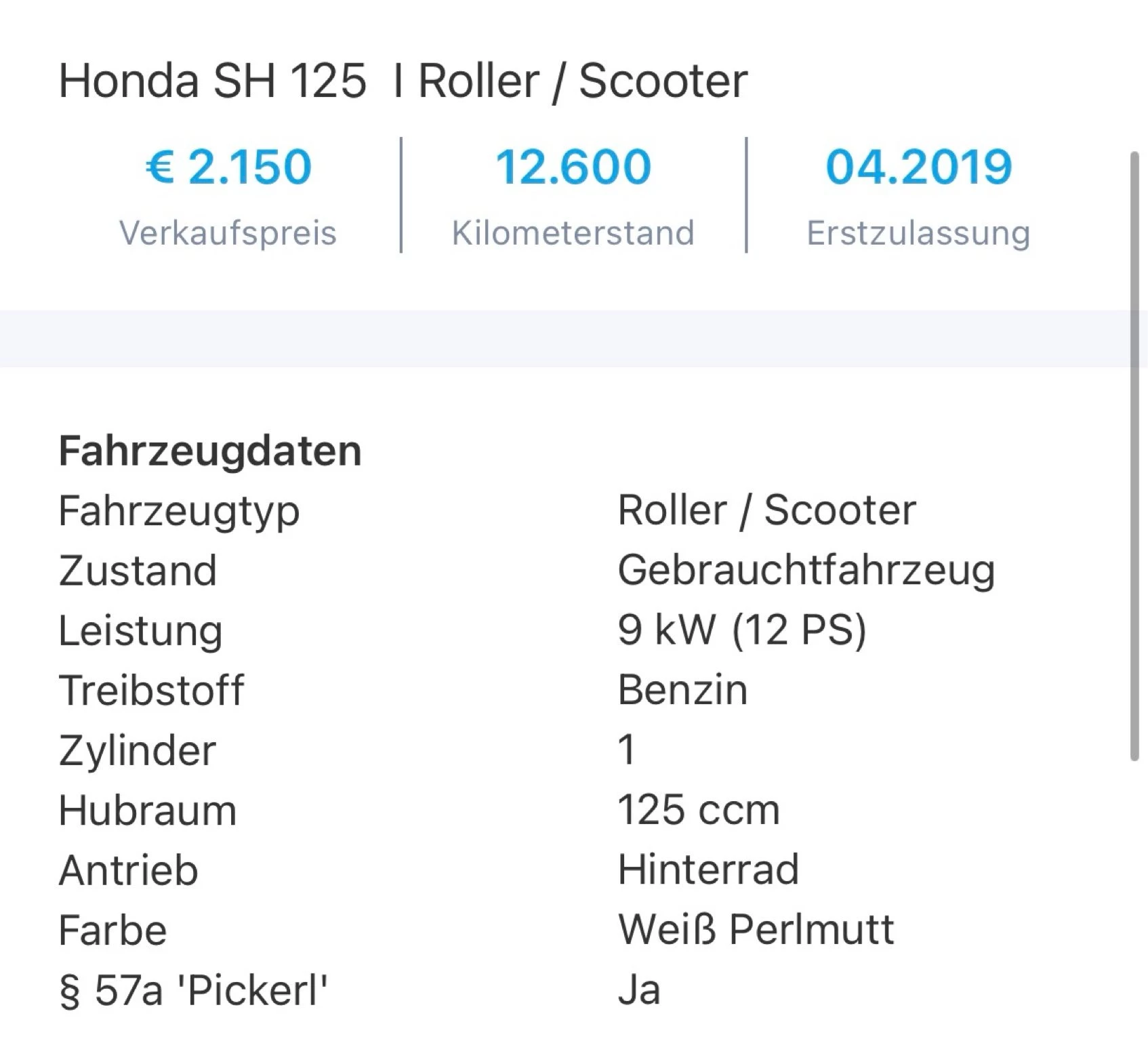
Task: Click the Zylinder row label
Action: point(138,750)
